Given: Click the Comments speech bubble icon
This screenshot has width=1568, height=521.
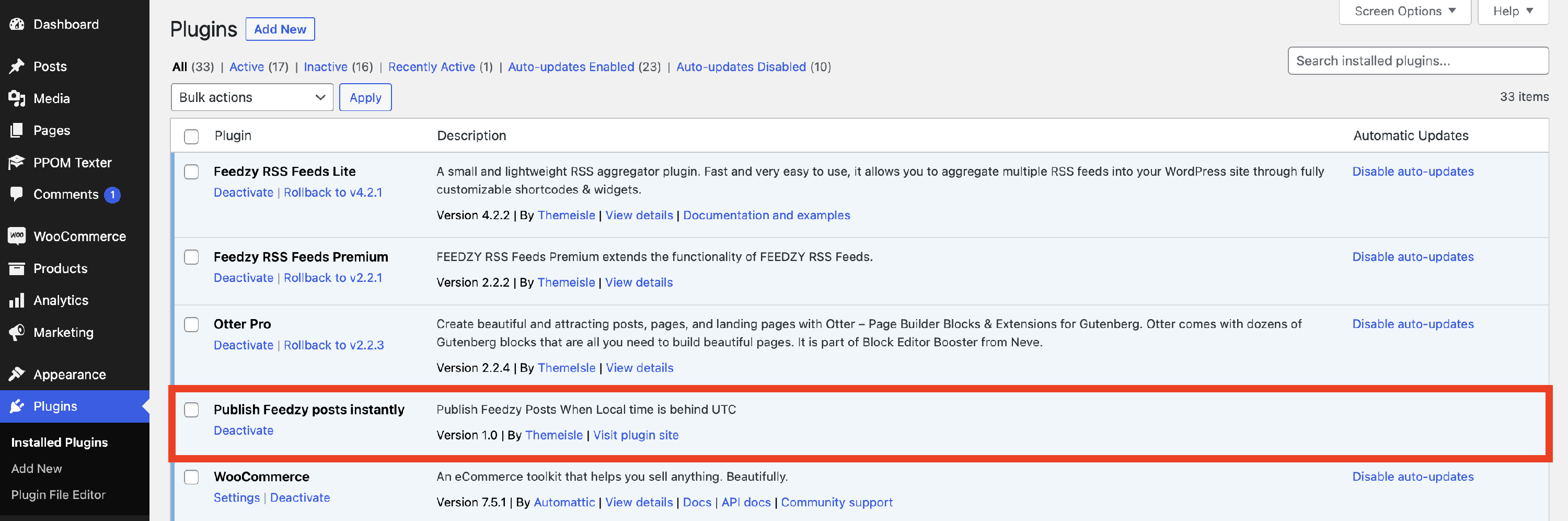Looking at the screenshot, I should pyautogui.click(x=16, y=195).
